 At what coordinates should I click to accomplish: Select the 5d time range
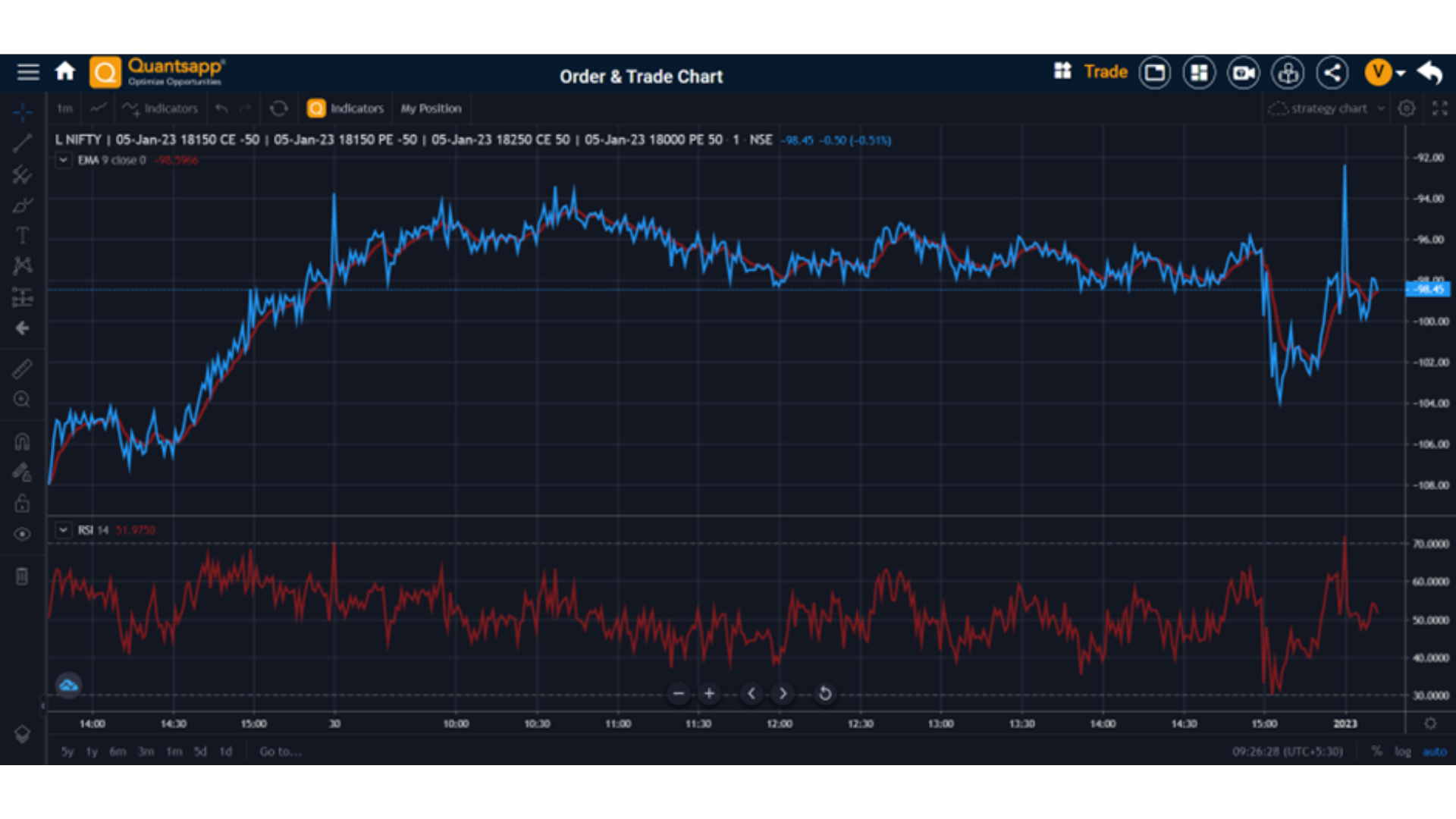[x=200, y=752]
